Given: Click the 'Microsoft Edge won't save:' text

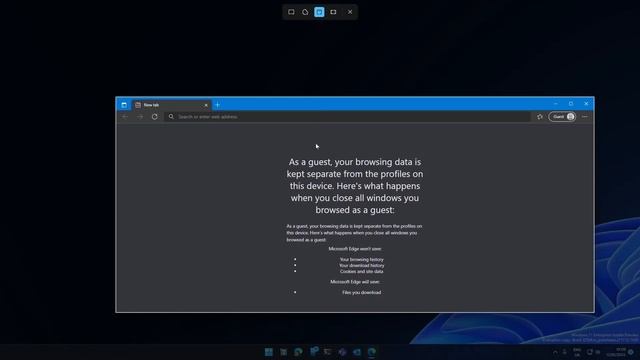Looking at the screenshot, I should click(x=355, y=249).
